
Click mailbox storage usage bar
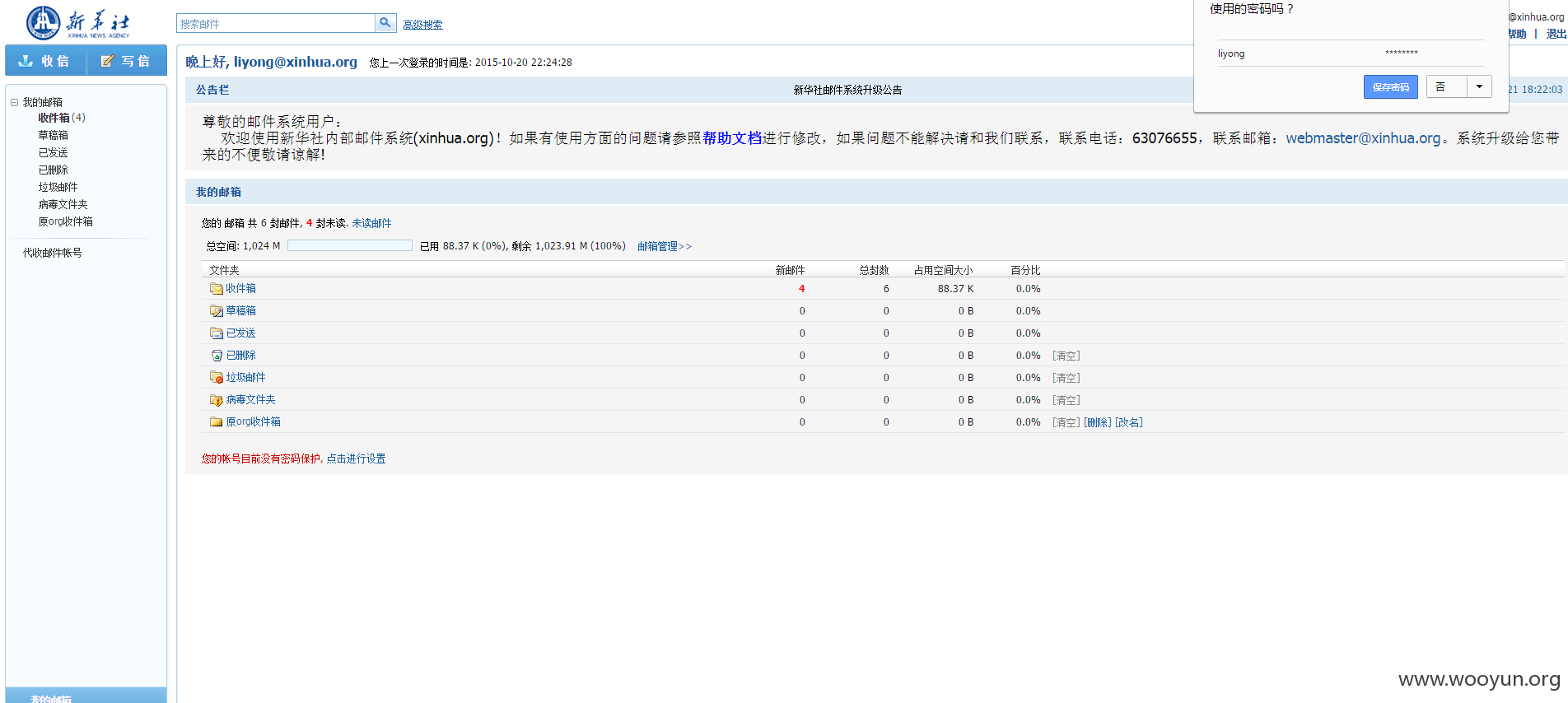click(350, 245)
